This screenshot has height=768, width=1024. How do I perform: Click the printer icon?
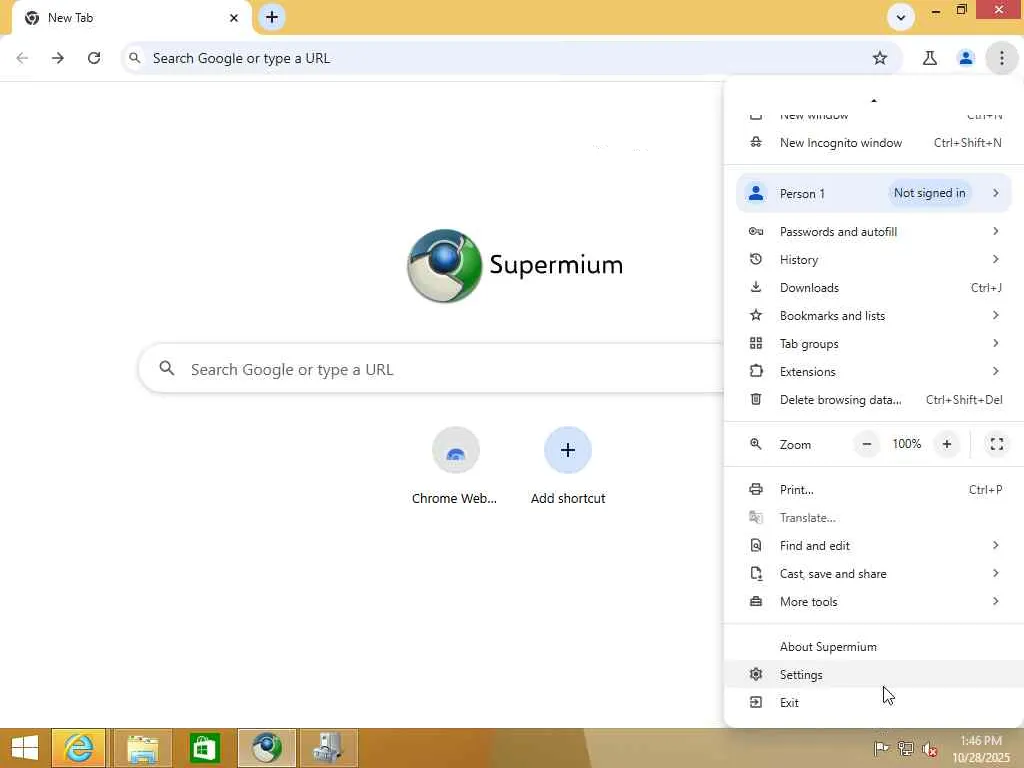click(x=756, y=489)
